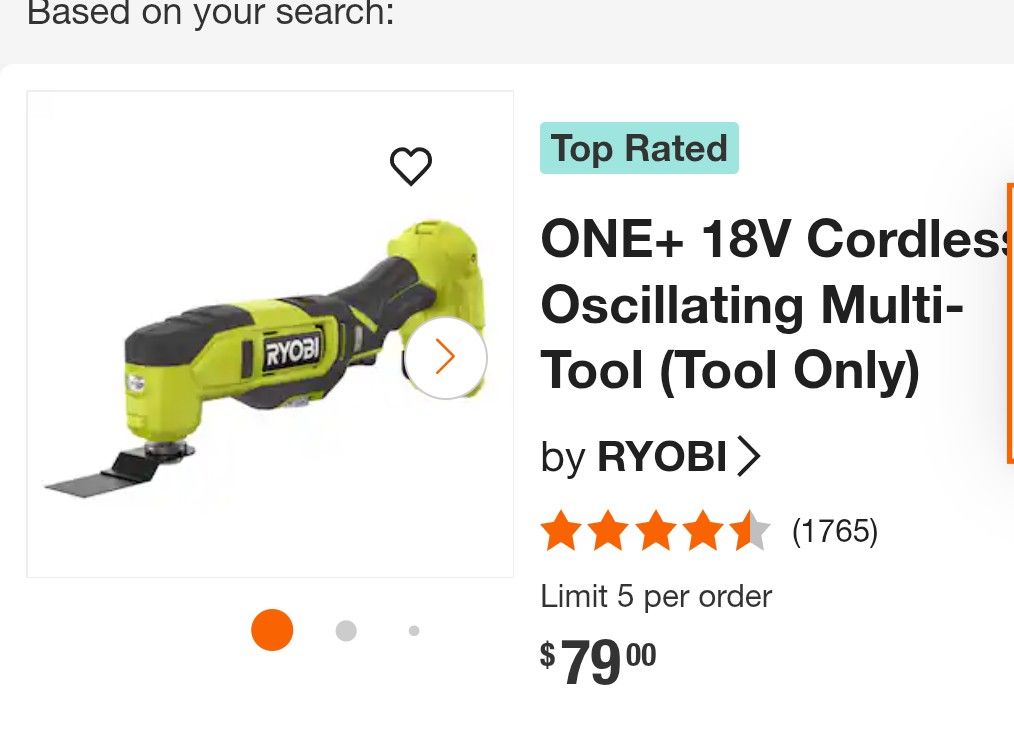
Task: Expand the chevron next to RYOBI
Action: point(748,457)
